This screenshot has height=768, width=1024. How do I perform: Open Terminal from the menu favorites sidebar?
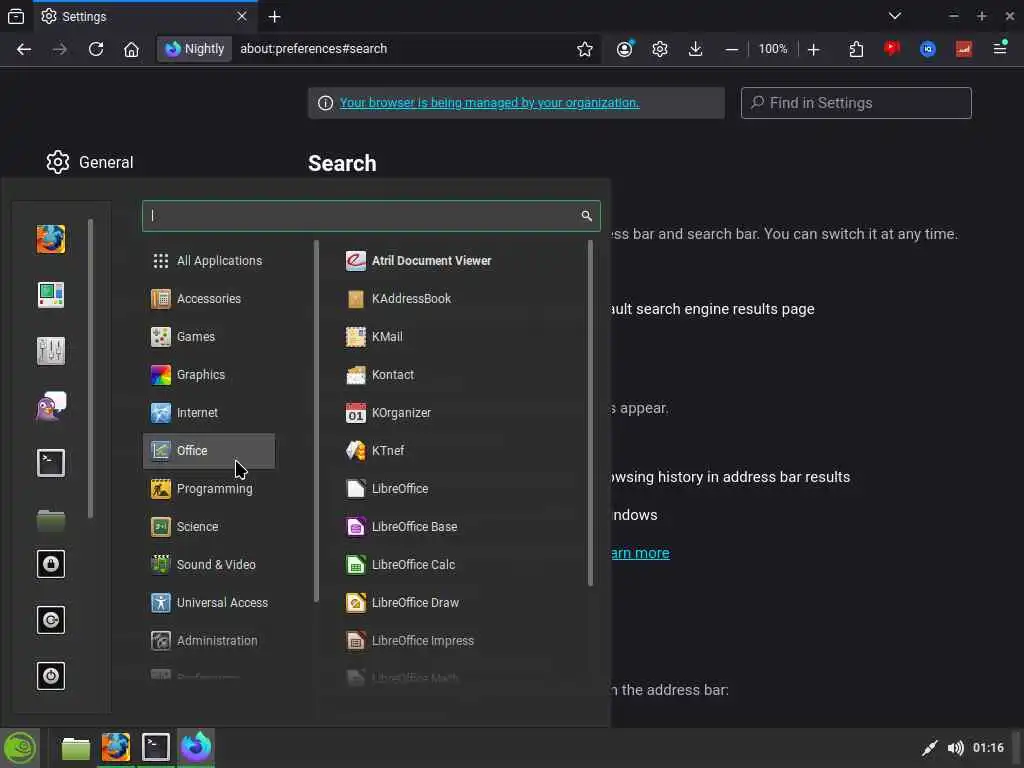tap(51, 463)
